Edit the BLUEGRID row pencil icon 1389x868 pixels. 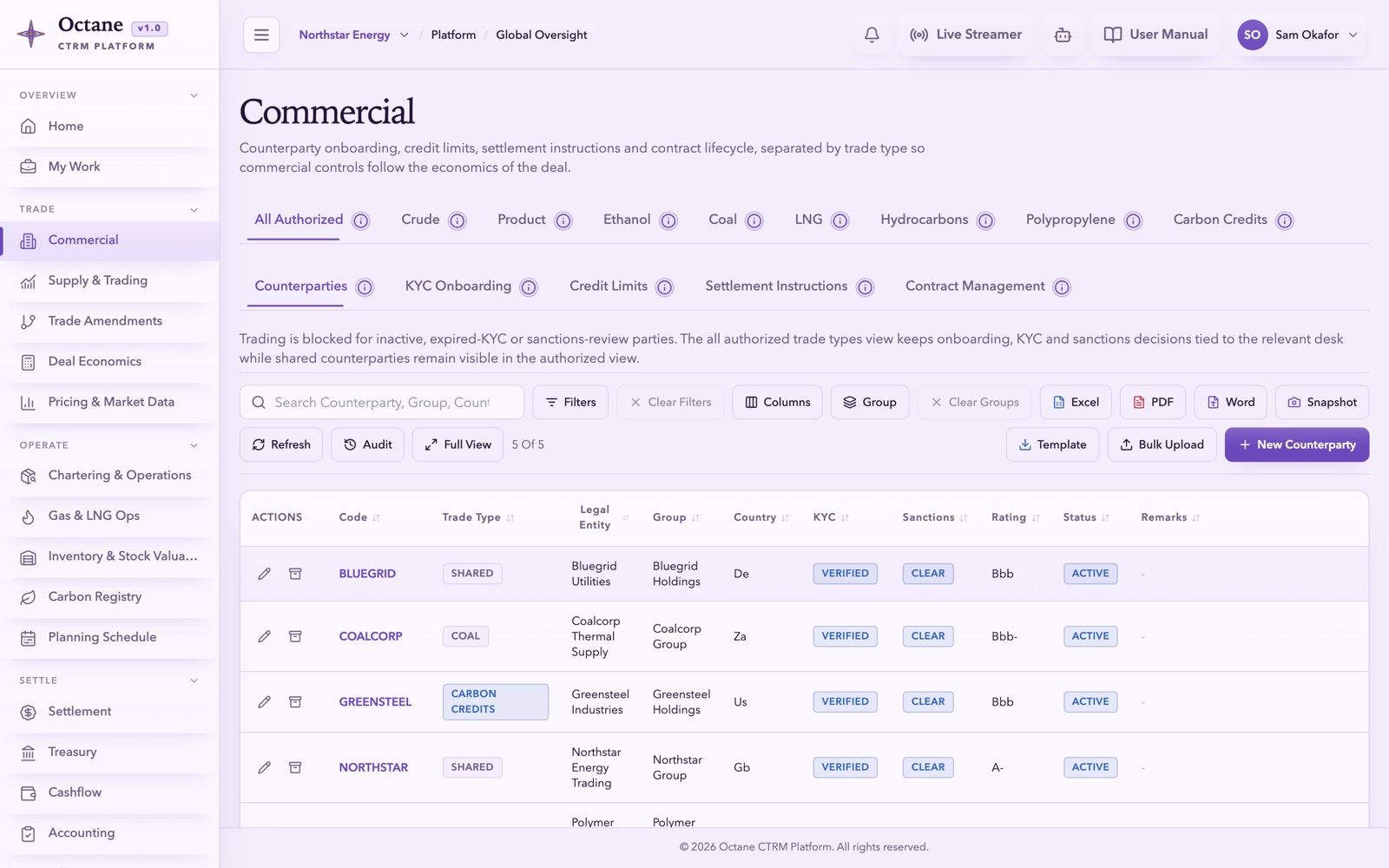click(x=265, y=574)
